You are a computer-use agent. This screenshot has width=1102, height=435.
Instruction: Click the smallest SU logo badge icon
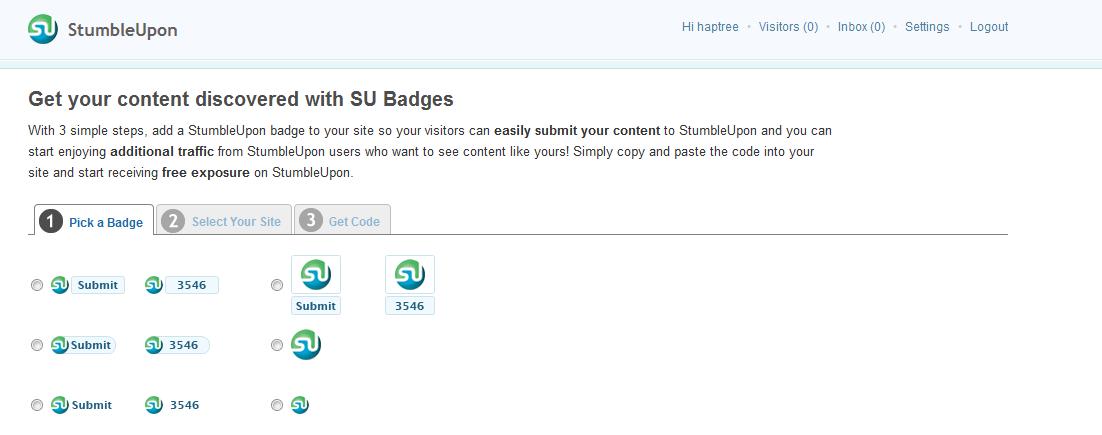click(299, 405)
